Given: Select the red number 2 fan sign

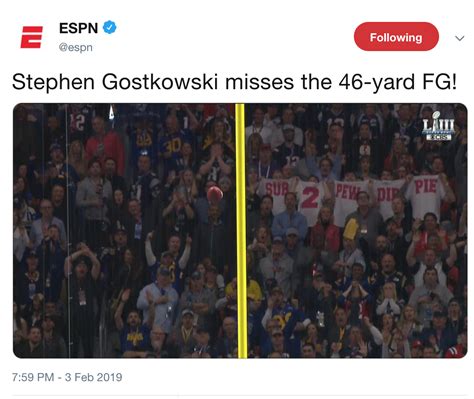Looking at the screenshot, I should 310,201.
